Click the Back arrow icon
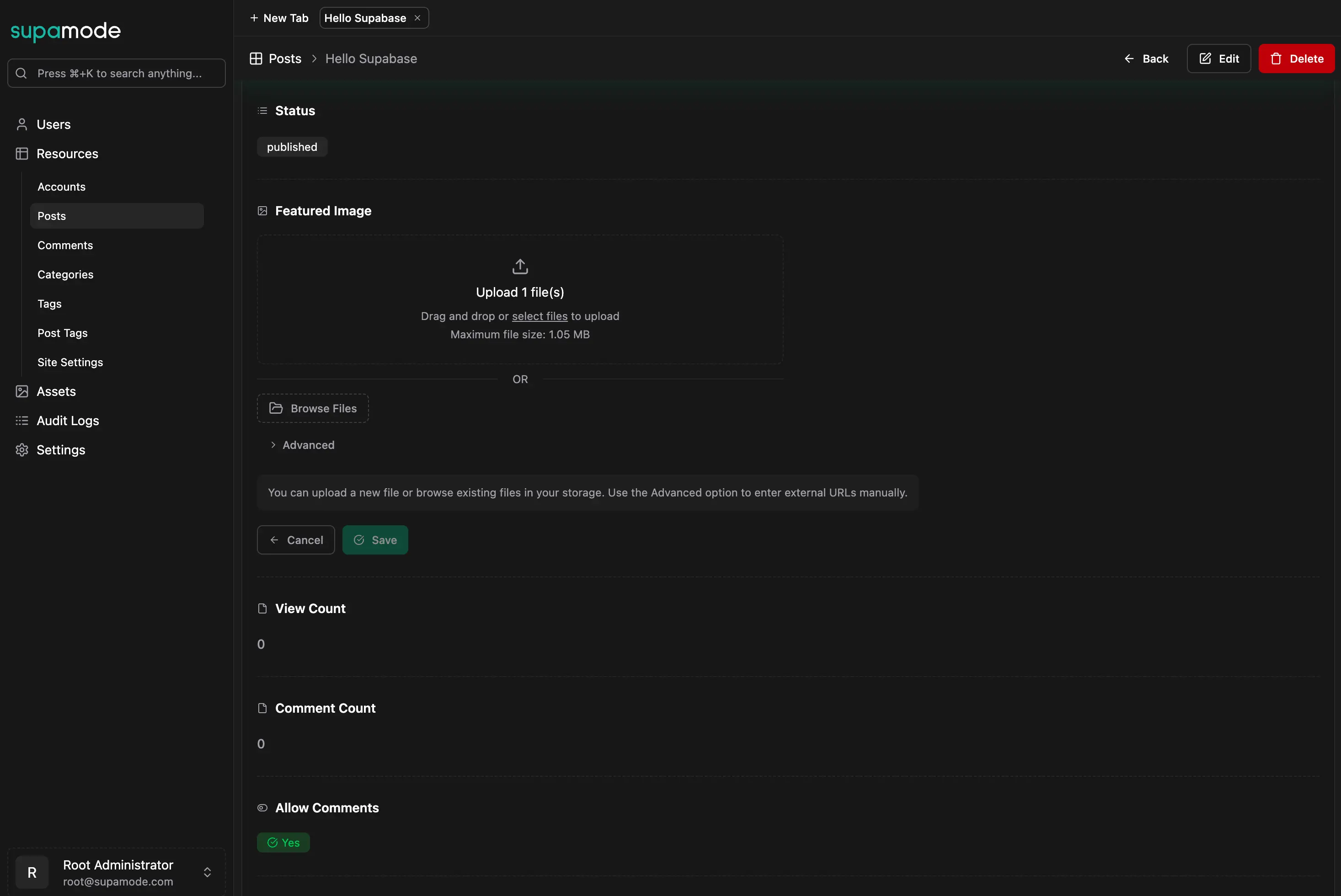 pyautogui.click(x=1130, y=59)
